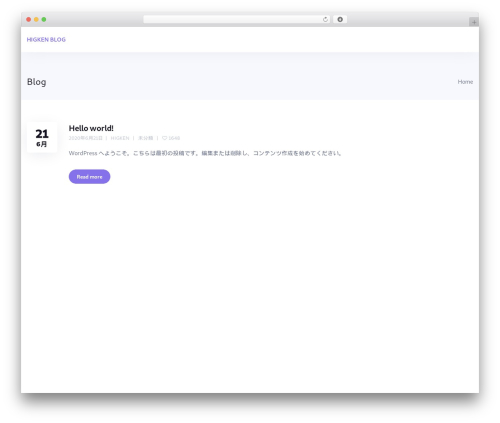Click the HIGKEN BLOG site title
The width and height of the screenshot is (500, 423).
[46, 40]
